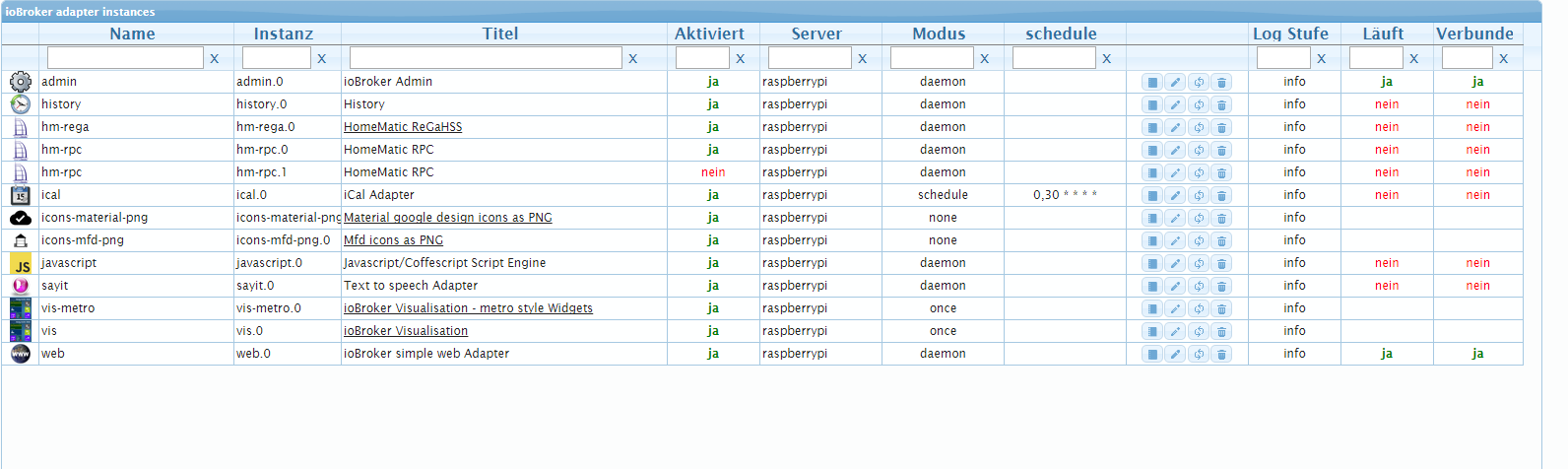This screenshot has height=469, width=1568.
Task: Focus the Server filter input field
Action: click(x=810, y=58)
